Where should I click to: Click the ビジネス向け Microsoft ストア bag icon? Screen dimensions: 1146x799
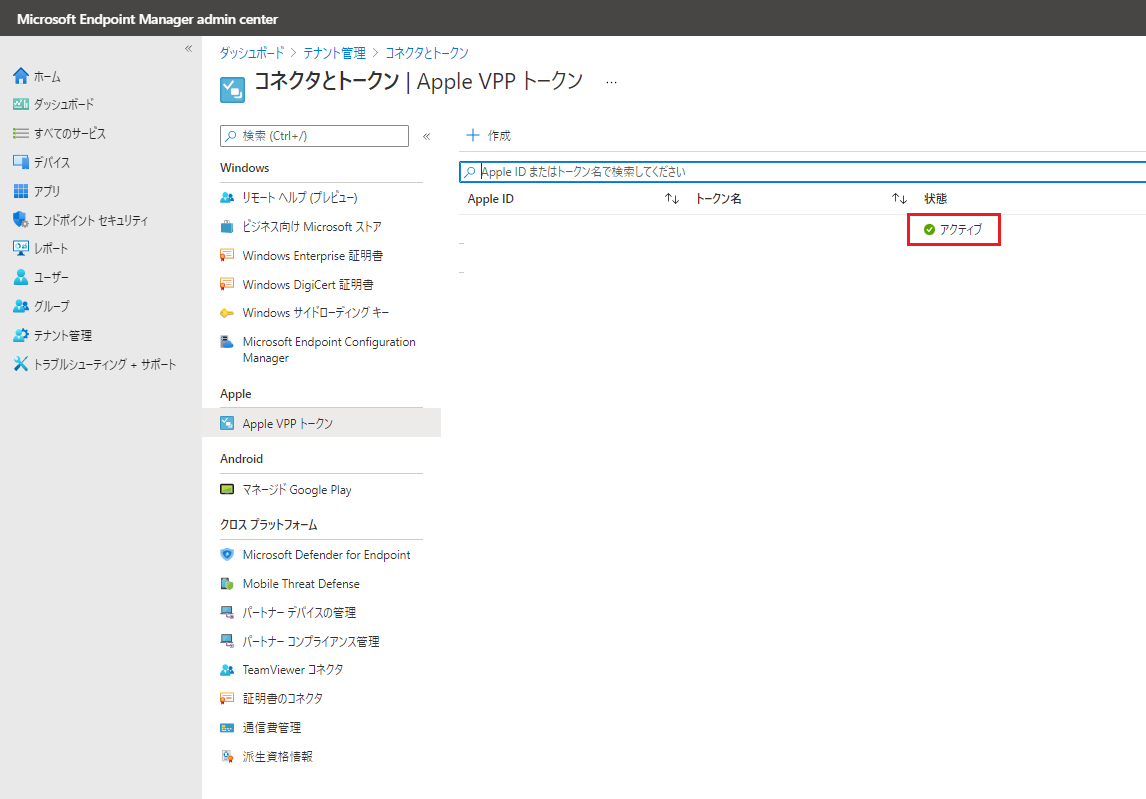coord(227,227)
